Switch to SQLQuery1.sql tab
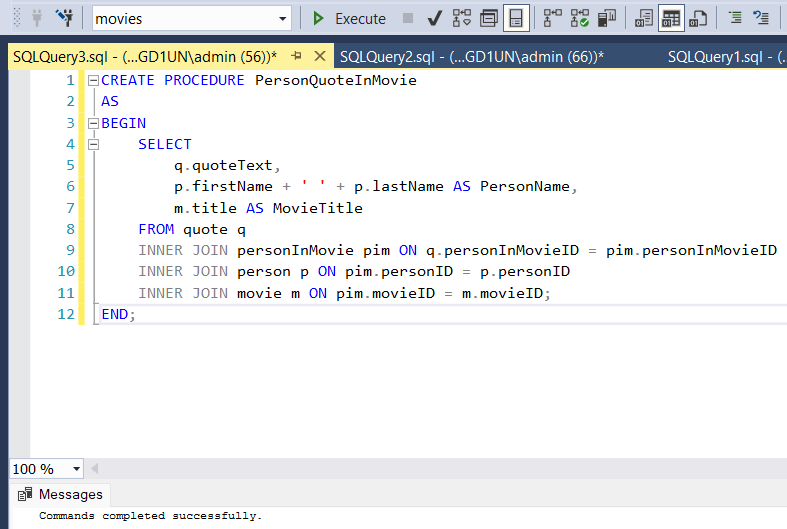This screenshot has width=787, height=529. [x=727, y=57]
